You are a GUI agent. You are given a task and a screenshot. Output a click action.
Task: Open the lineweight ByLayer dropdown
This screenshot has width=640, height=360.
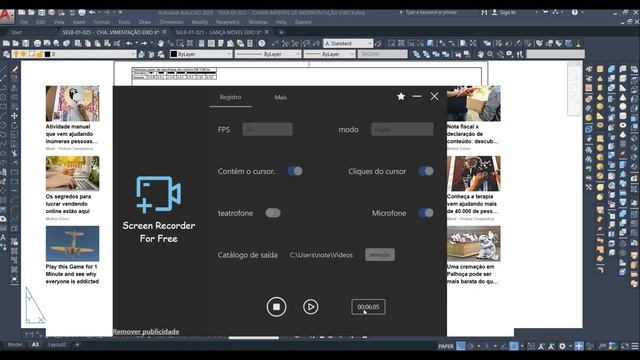329,54
